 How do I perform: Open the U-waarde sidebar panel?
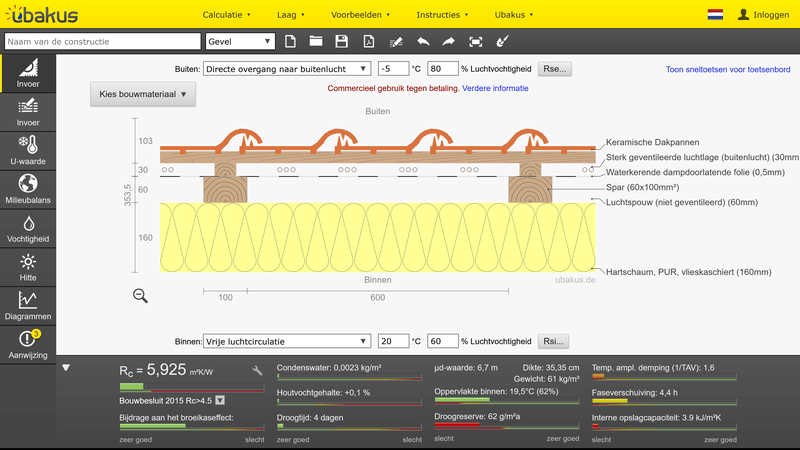click(28, 151)
